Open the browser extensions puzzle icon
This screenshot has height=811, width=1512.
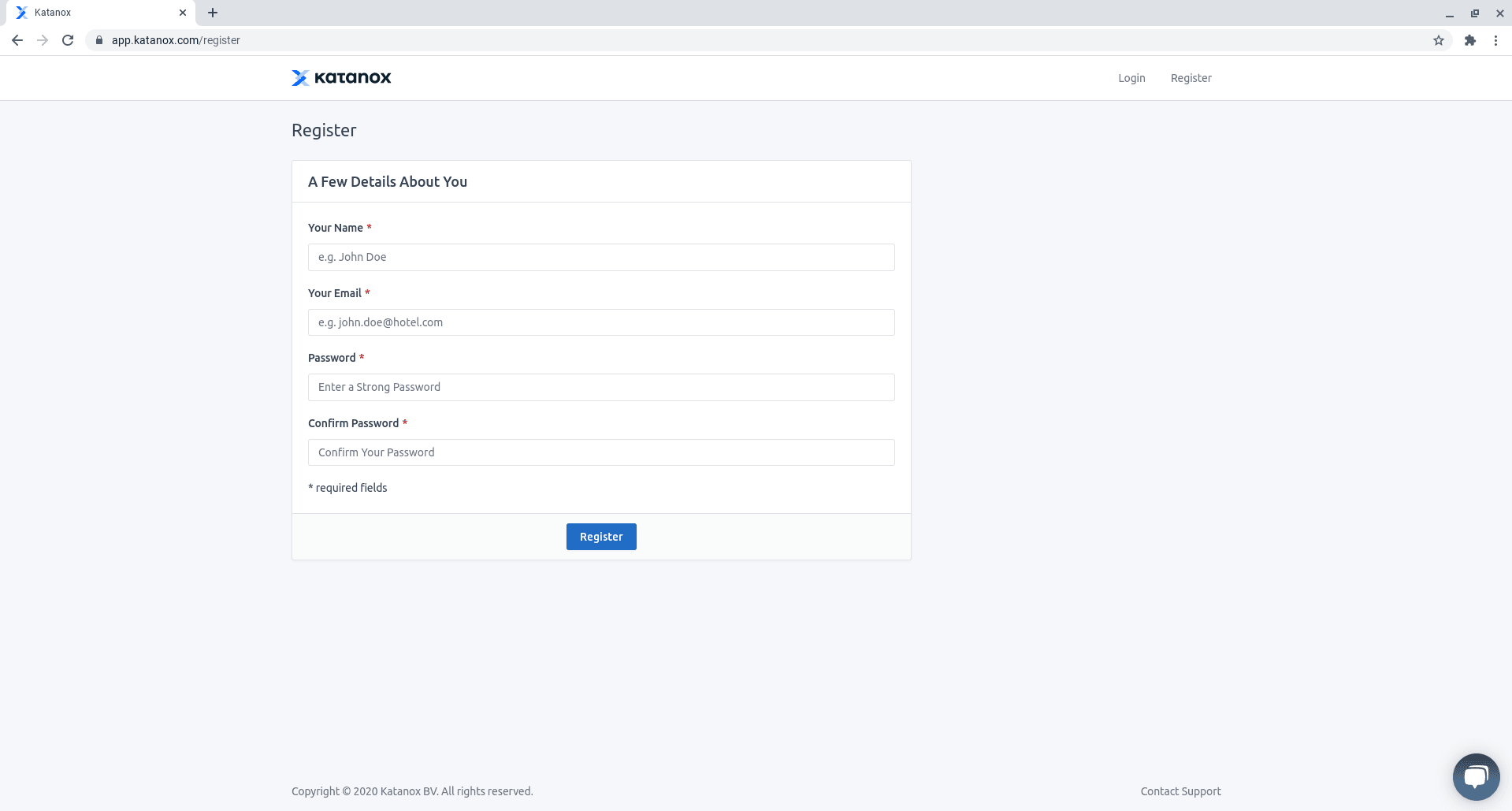click(1469, 40)
